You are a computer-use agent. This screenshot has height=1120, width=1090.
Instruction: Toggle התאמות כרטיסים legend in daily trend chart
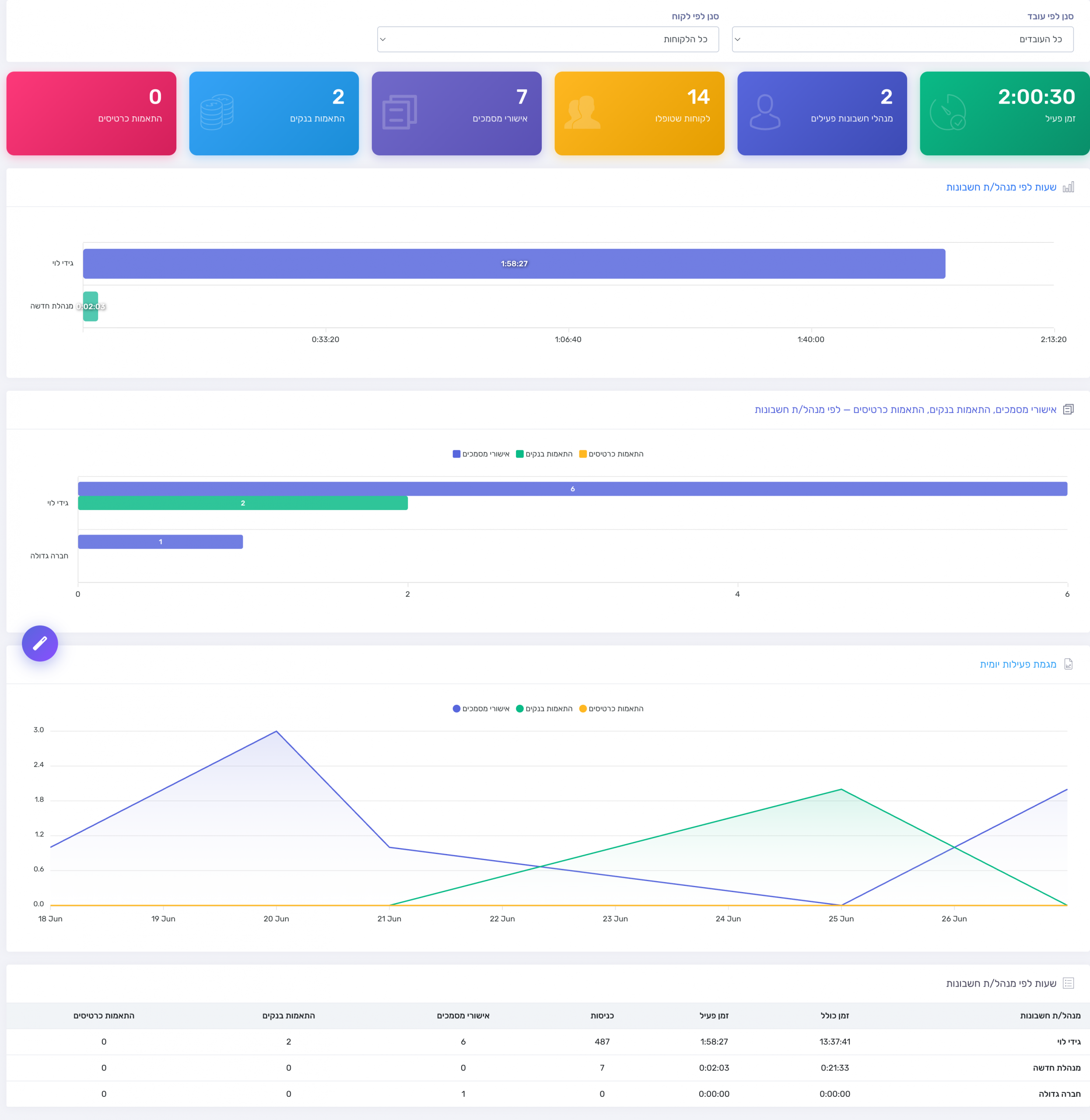click(611, 708)
